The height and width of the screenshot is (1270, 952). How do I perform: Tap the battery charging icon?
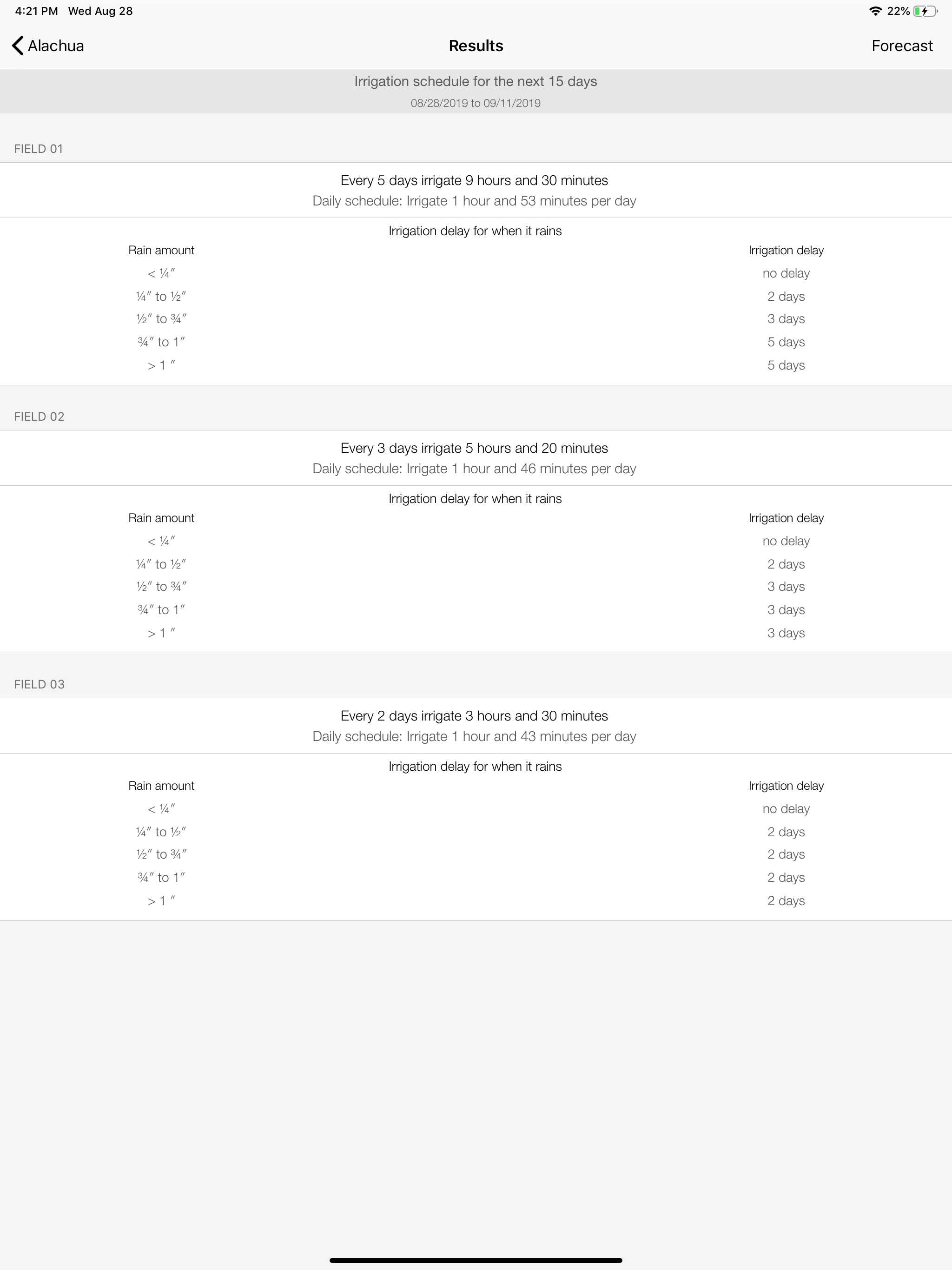pos(925,11)
